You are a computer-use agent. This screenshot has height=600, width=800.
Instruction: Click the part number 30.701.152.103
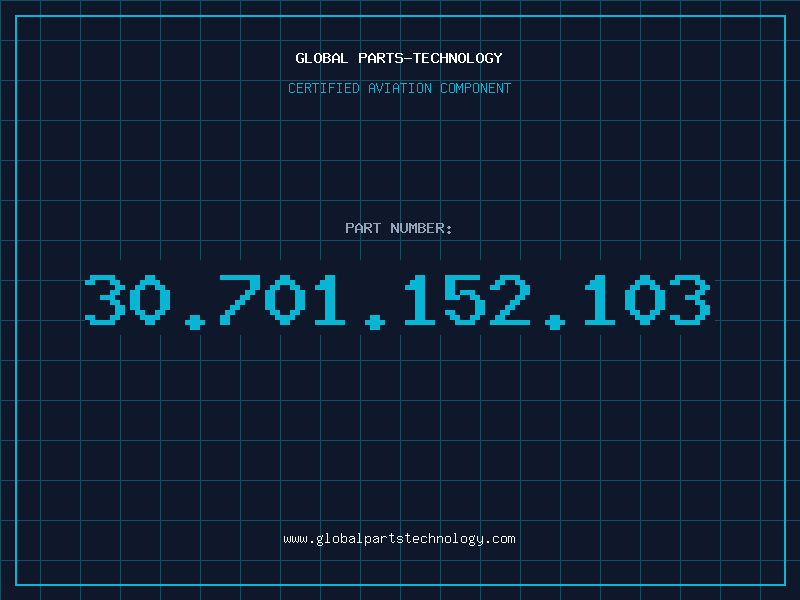(398, 301)
